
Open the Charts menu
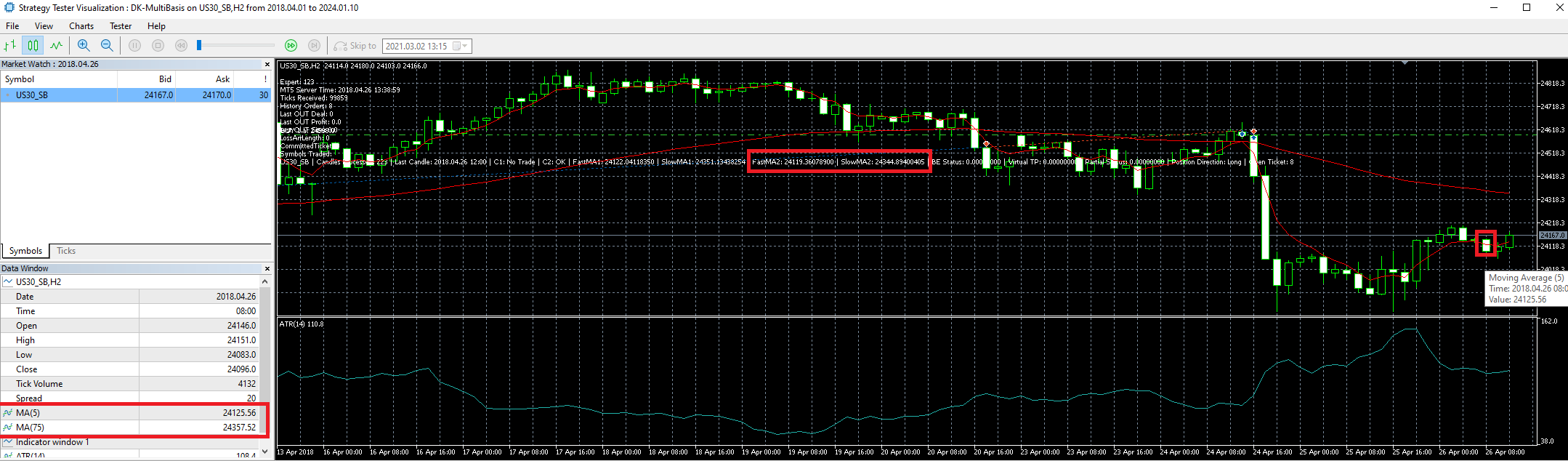(81, 26)
